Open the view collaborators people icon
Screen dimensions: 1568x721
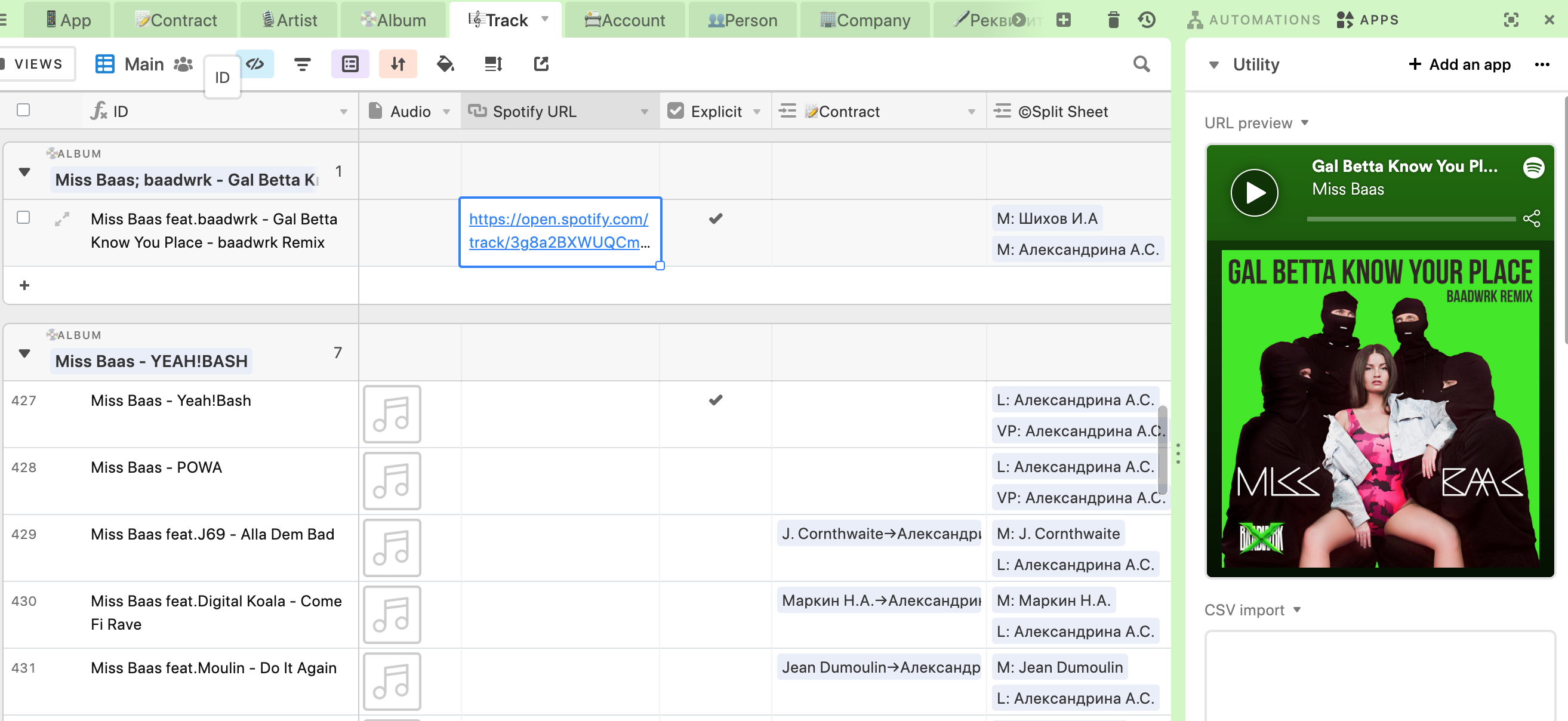(x=183, y=64)
